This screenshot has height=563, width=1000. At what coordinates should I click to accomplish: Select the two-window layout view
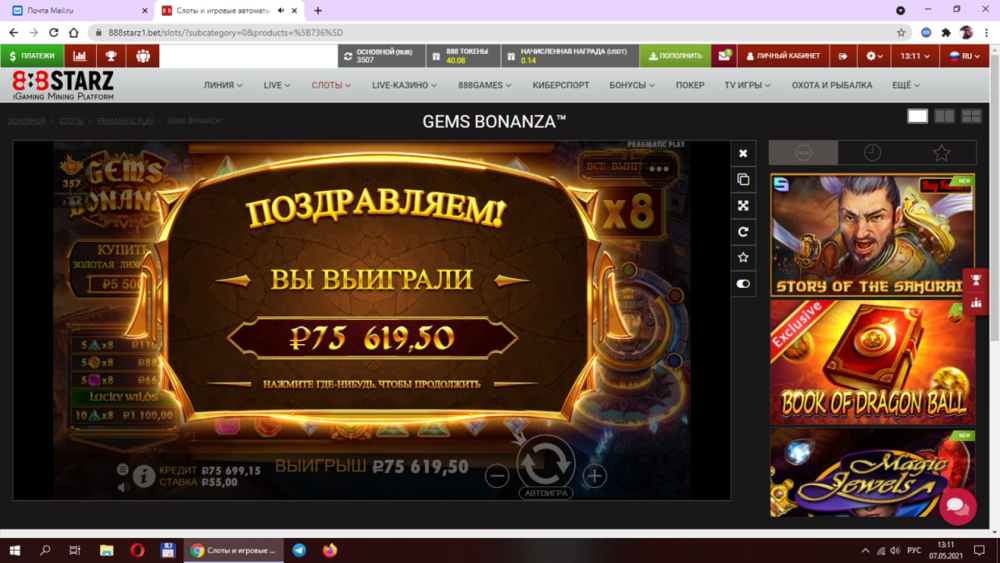(945, 116)
